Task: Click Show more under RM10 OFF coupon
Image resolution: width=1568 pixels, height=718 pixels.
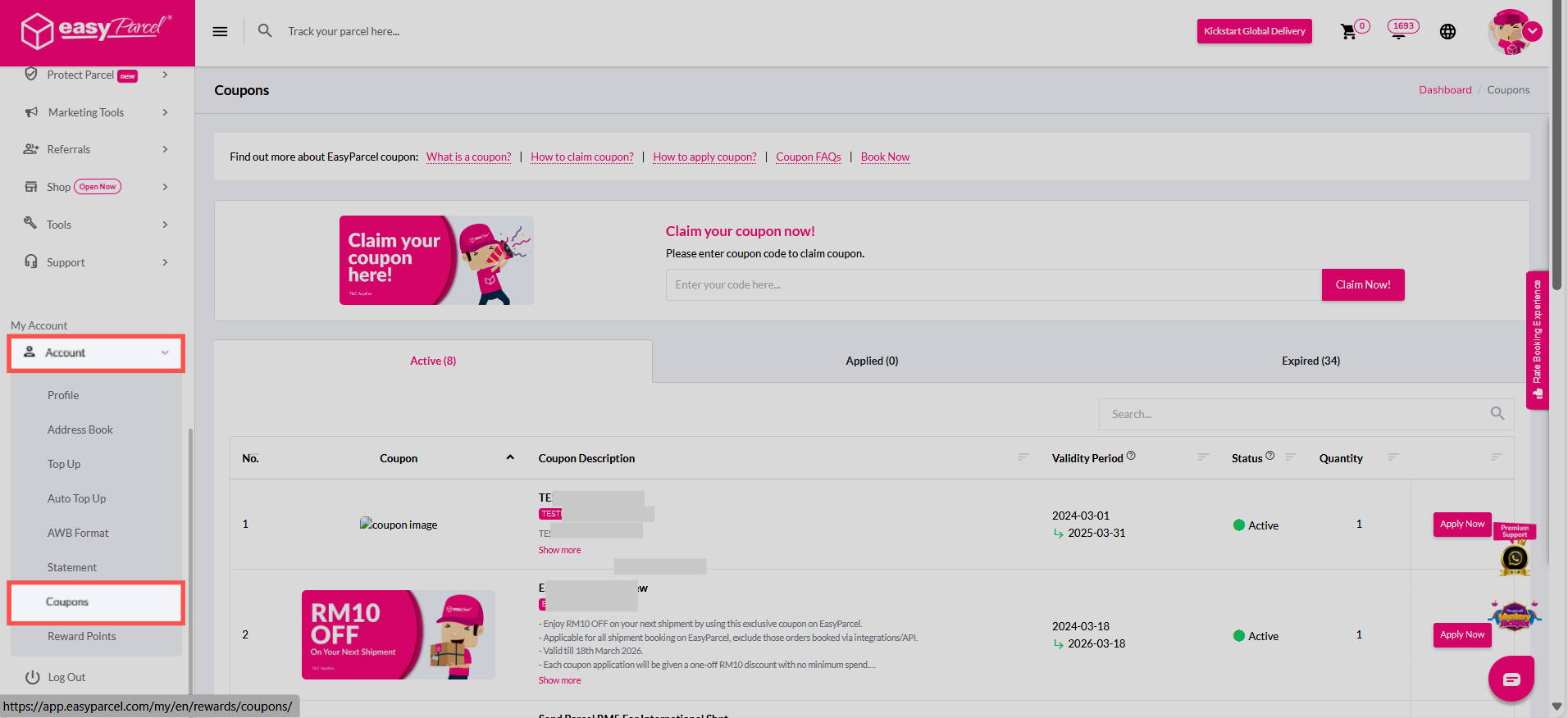Action: 559,680
